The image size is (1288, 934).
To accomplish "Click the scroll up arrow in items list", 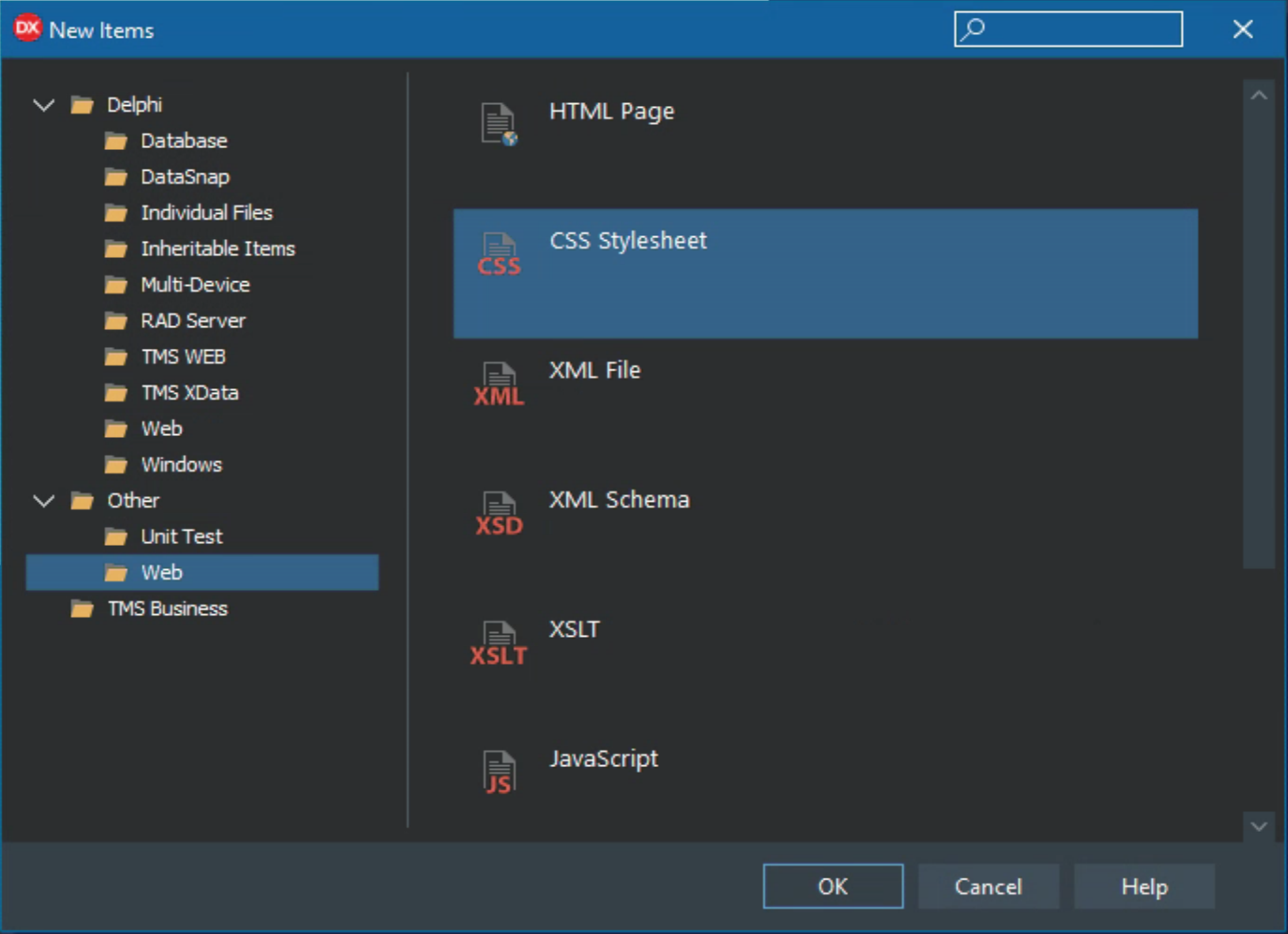I will (1259, 95).
